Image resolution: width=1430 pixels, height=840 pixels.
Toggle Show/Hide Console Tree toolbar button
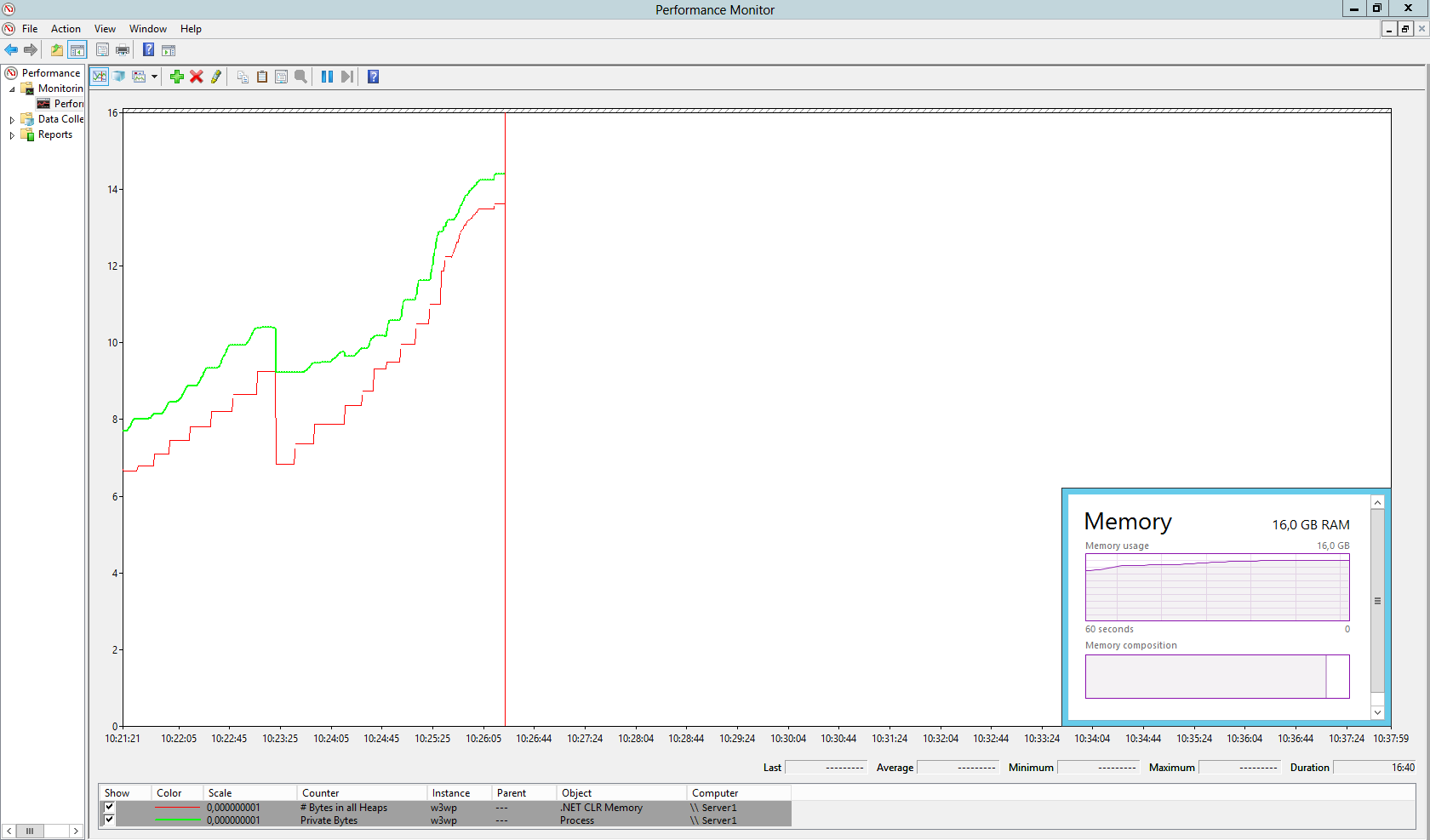[77, 50]
